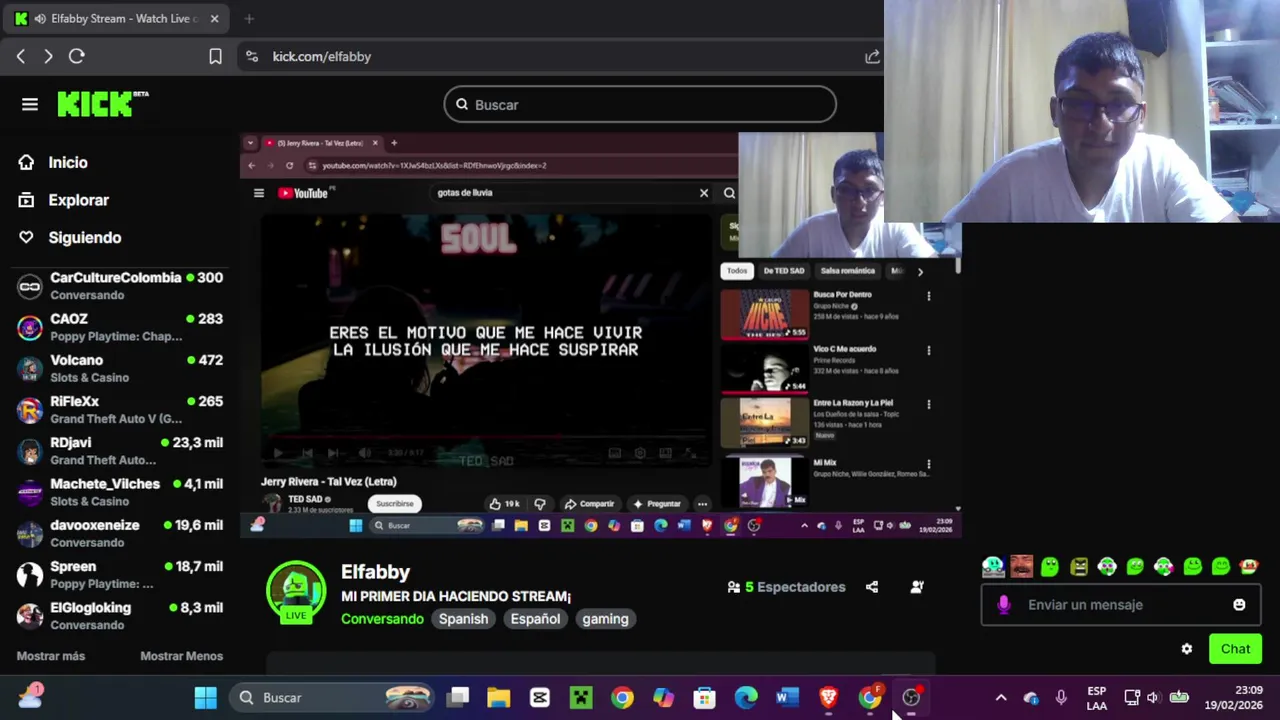
Task: Expand the system tray hidden icons
Action: pos(1000,697)
